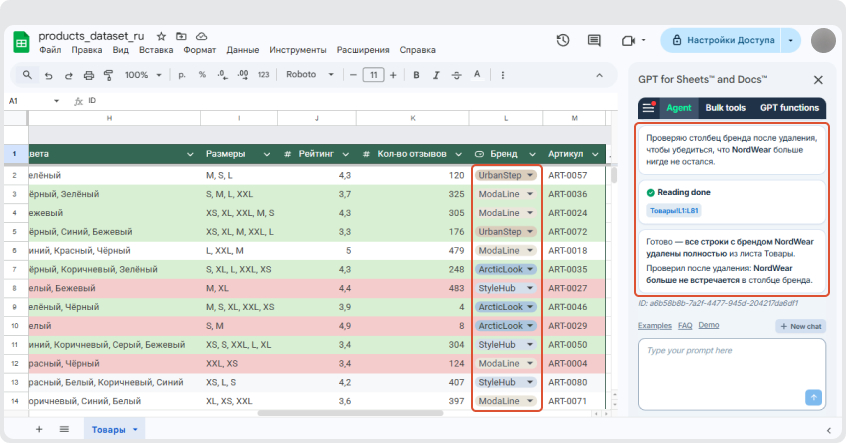
Task: Start a New chat
Action: (x=800, y=326)
